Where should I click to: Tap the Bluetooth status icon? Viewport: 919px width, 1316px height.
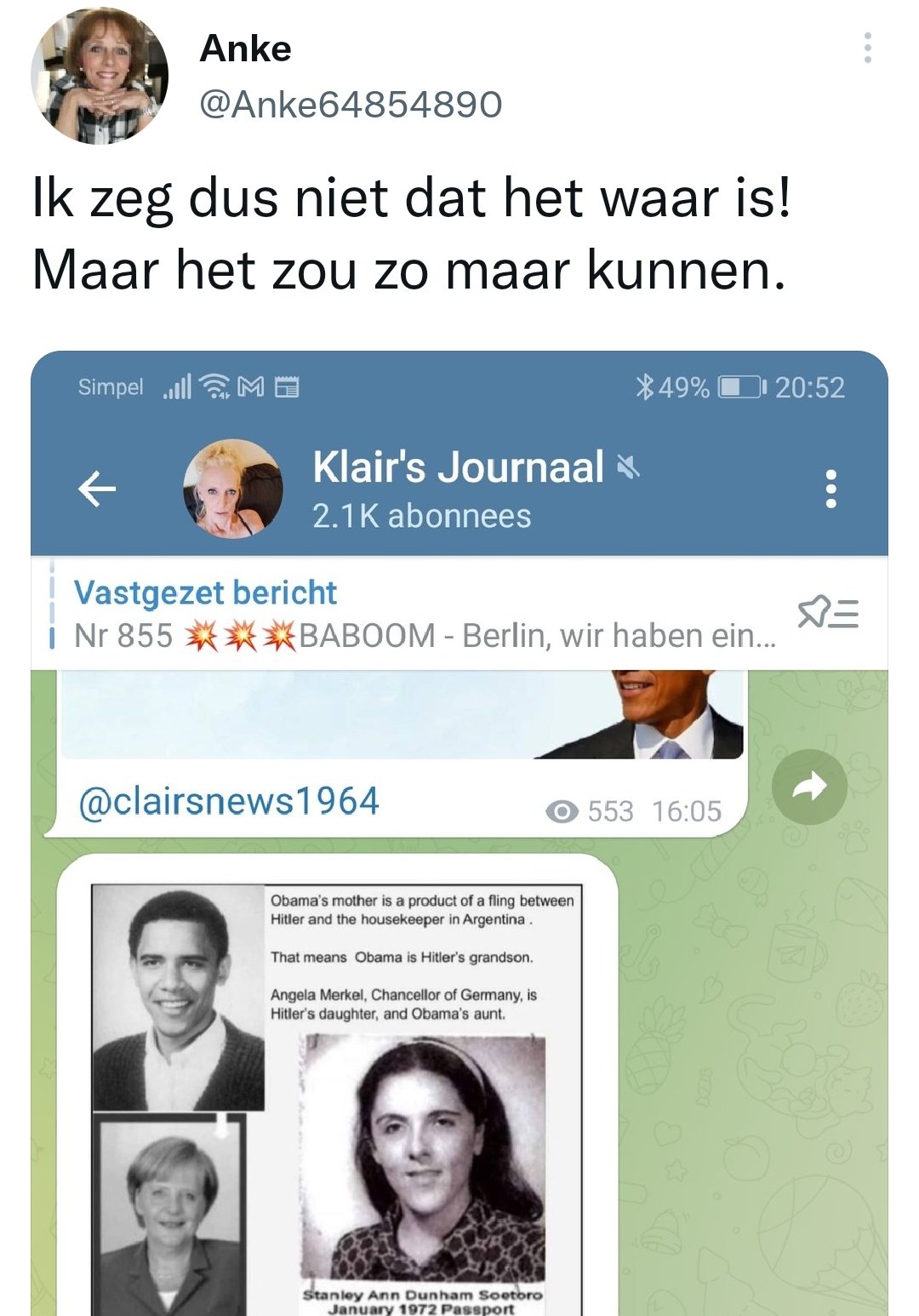click(x=644, y=387)
